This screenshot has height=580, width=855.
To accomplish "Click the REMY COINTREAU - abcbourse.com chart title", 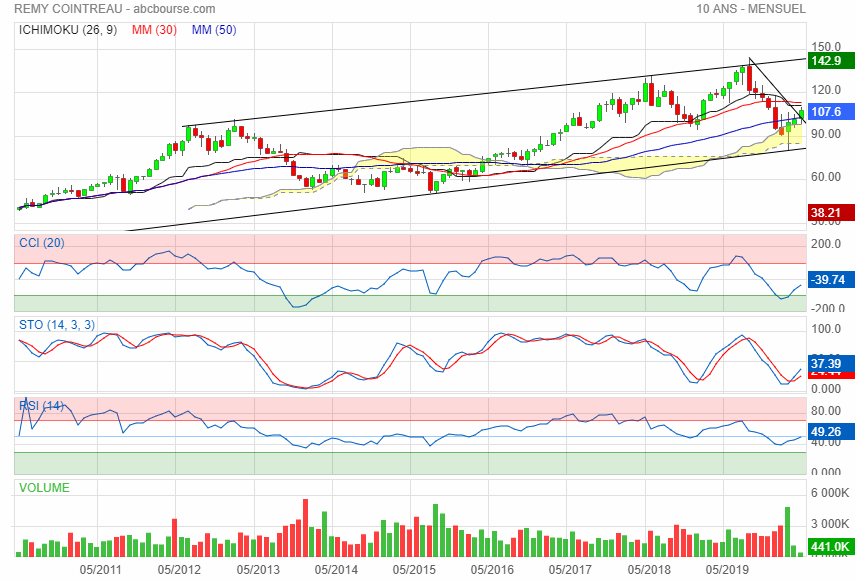I will click(115, 9).
